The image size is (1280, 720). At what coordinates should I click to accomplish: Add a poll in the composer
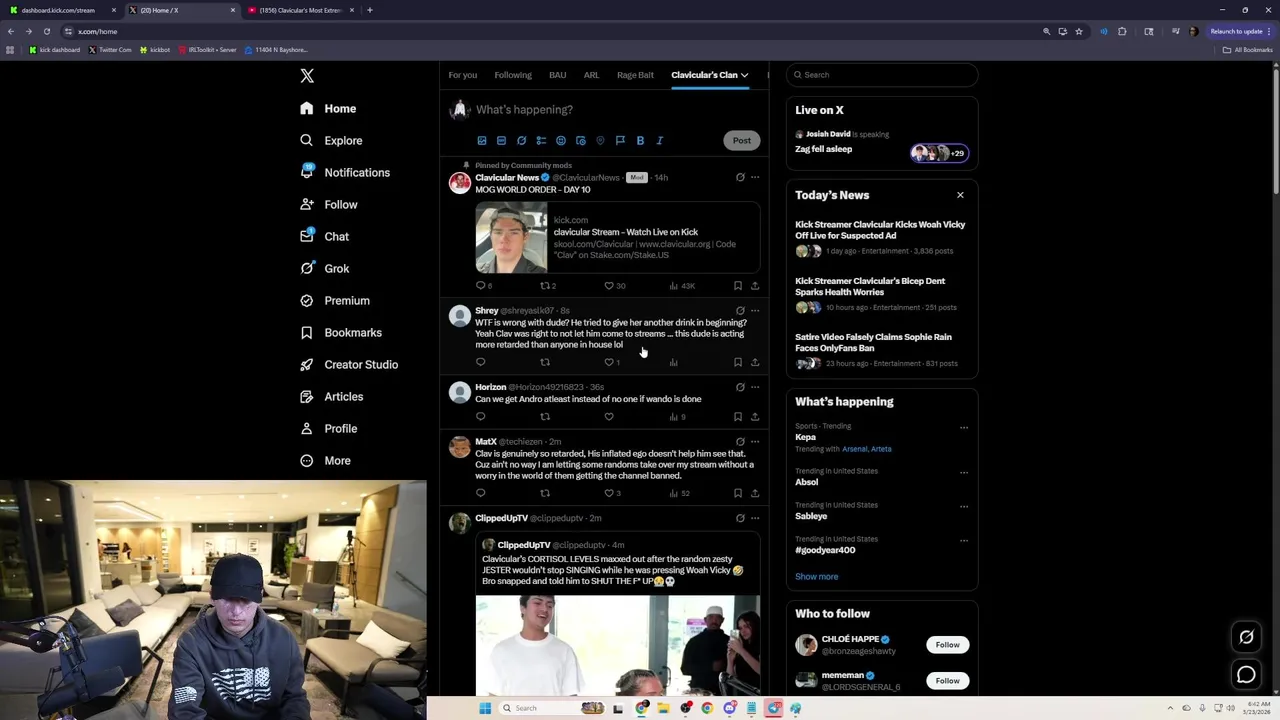point(541,140)
